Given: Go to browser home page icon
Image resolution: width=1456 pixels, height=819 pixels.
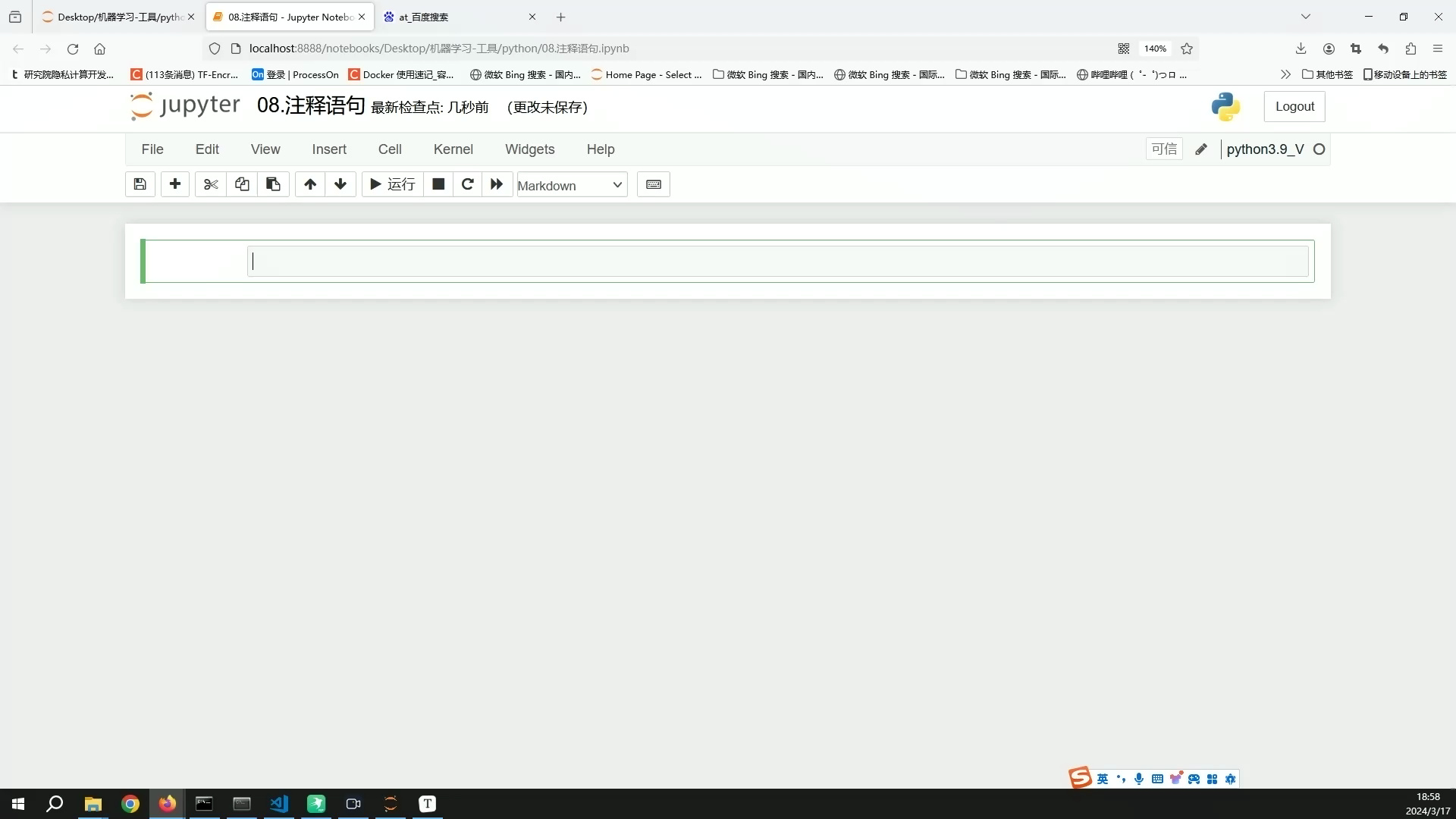Looking at the screenshot, I should [99, 49].
